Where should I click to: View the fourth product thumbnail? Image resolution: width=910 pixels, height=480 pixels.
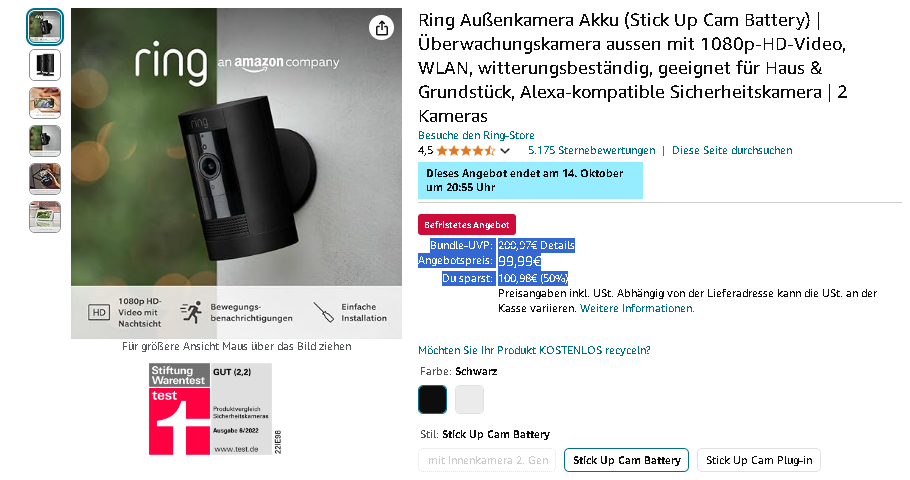(x=45, y=141)
